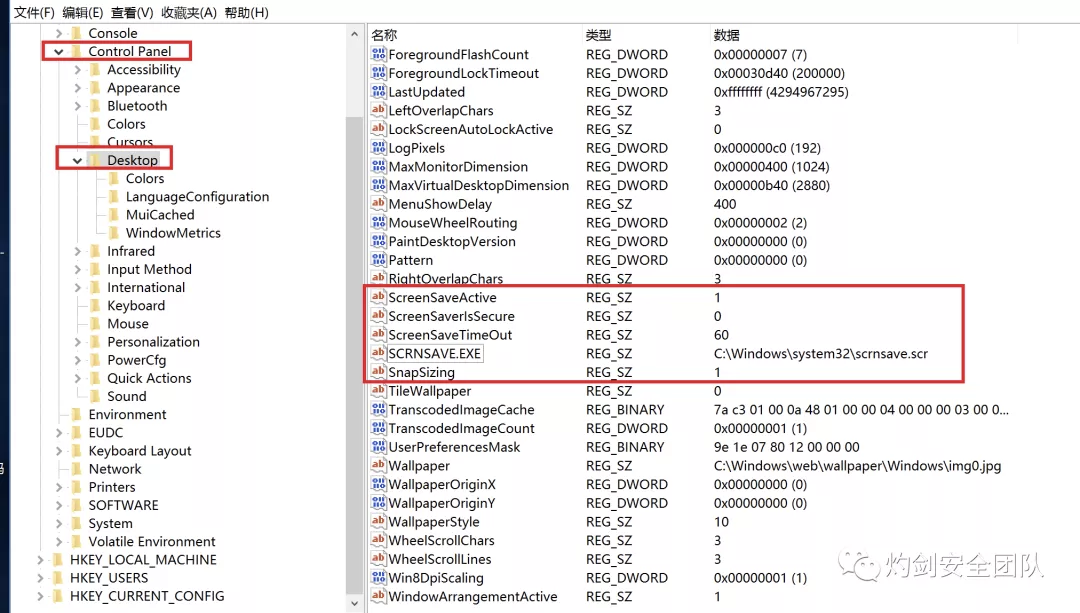Viewport: 1080px width, 613px height.
Task: Select the ScreenSaverIsSecure value
Action: (451, 316)
